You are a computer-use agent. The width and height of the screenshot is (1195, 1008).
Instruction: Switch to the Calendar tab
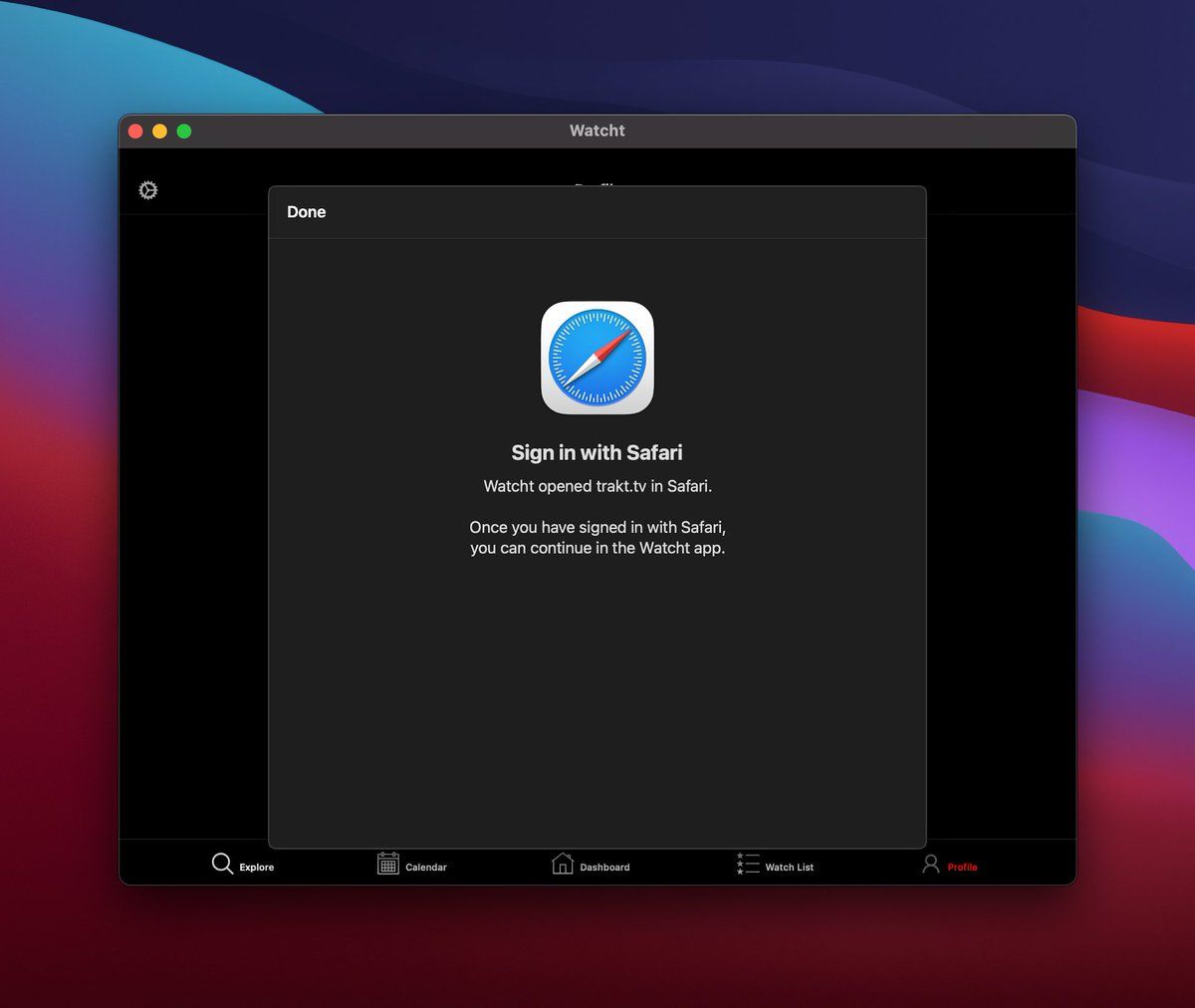tap(412, 865)
